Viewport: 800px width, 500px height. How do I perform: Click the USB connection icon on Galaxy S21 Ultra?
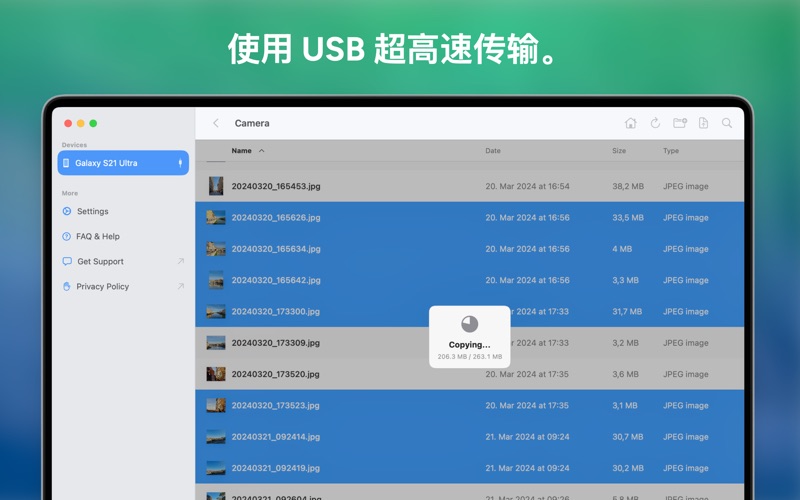click(x=180, y=163)
